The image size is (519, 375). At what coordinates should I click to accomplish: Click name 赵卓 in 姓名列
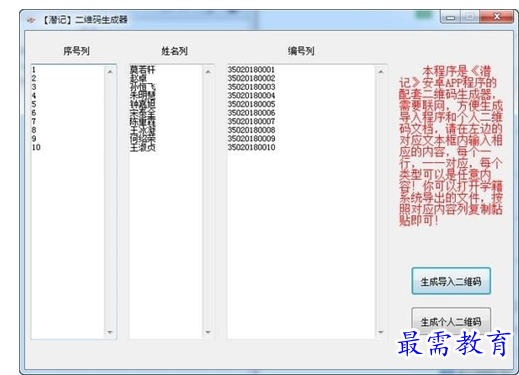138,78
